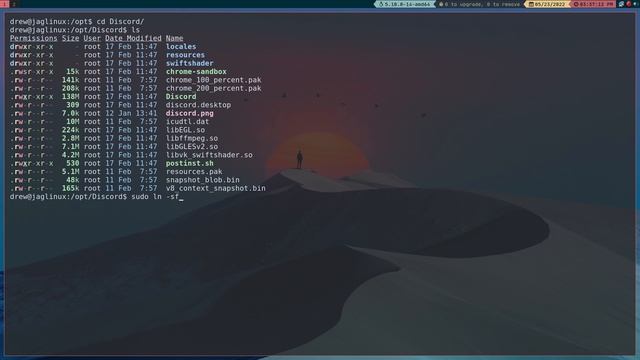
Task: Click the 530 size of postinst.sh
Action: (x=73, y=163)
